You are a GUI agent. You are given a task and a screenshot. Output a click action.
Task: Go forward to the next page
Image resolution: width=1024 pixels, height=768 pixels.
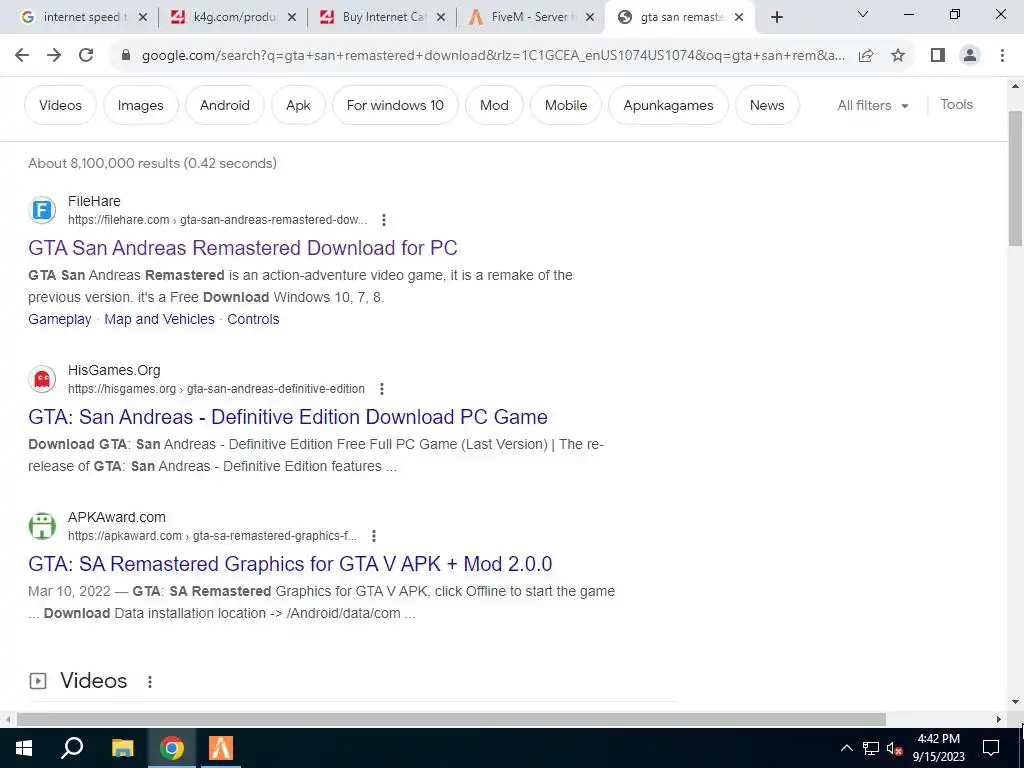click(54, 56)
